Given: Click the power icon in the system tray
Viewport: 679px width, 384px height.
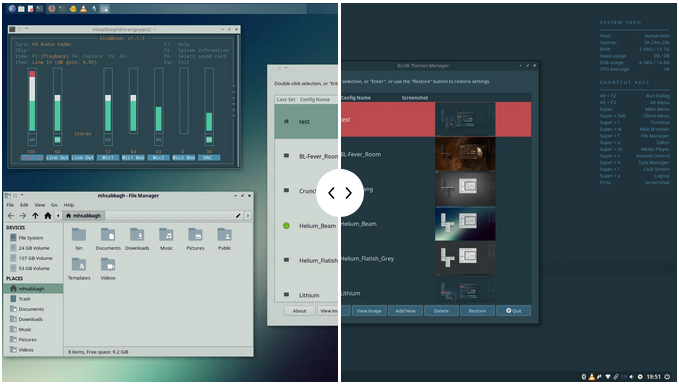Looking at the screenshot, I should click(x=667, y=377).
